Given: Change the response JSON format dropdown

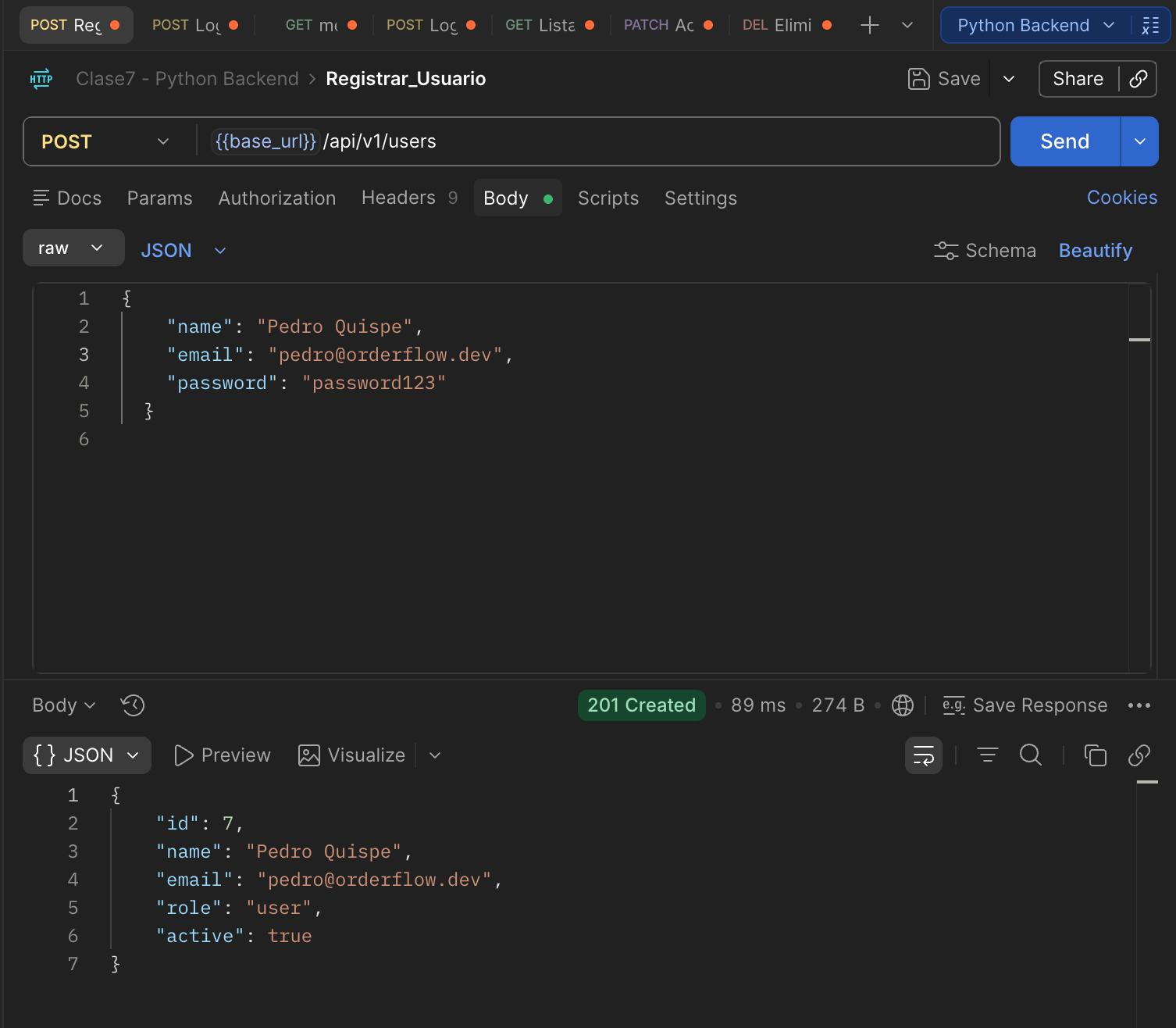Looking at the screenshot, I should pos(87,755).
